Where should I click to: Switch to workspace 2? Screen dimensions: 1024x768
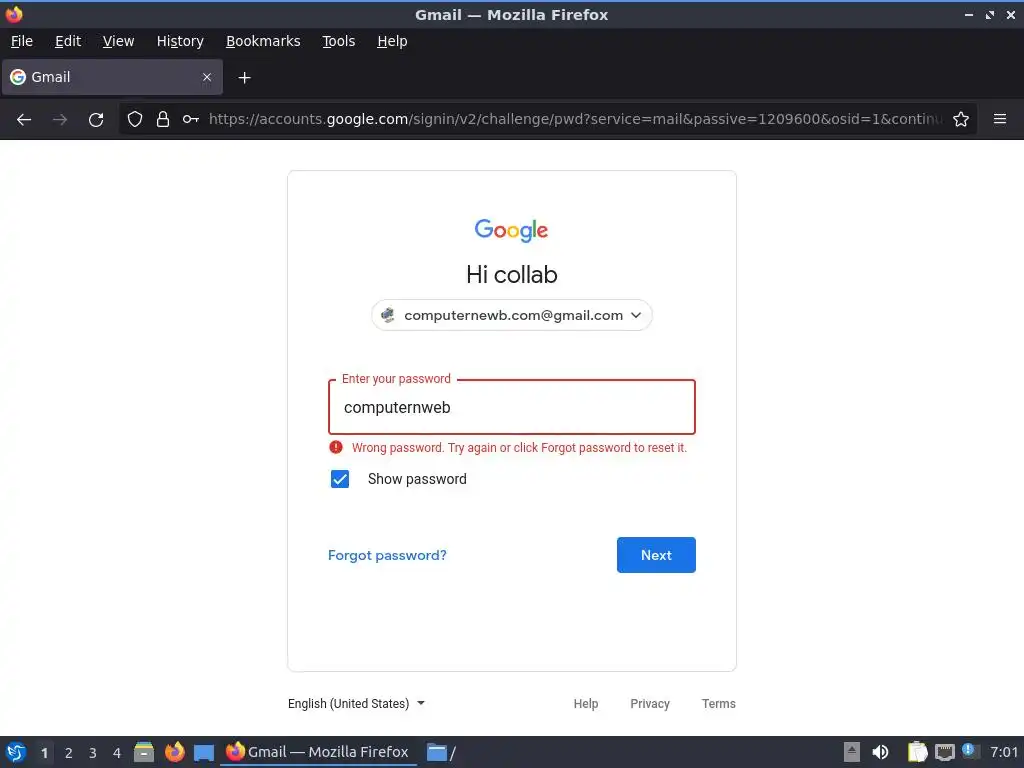[x=69, y=753]
